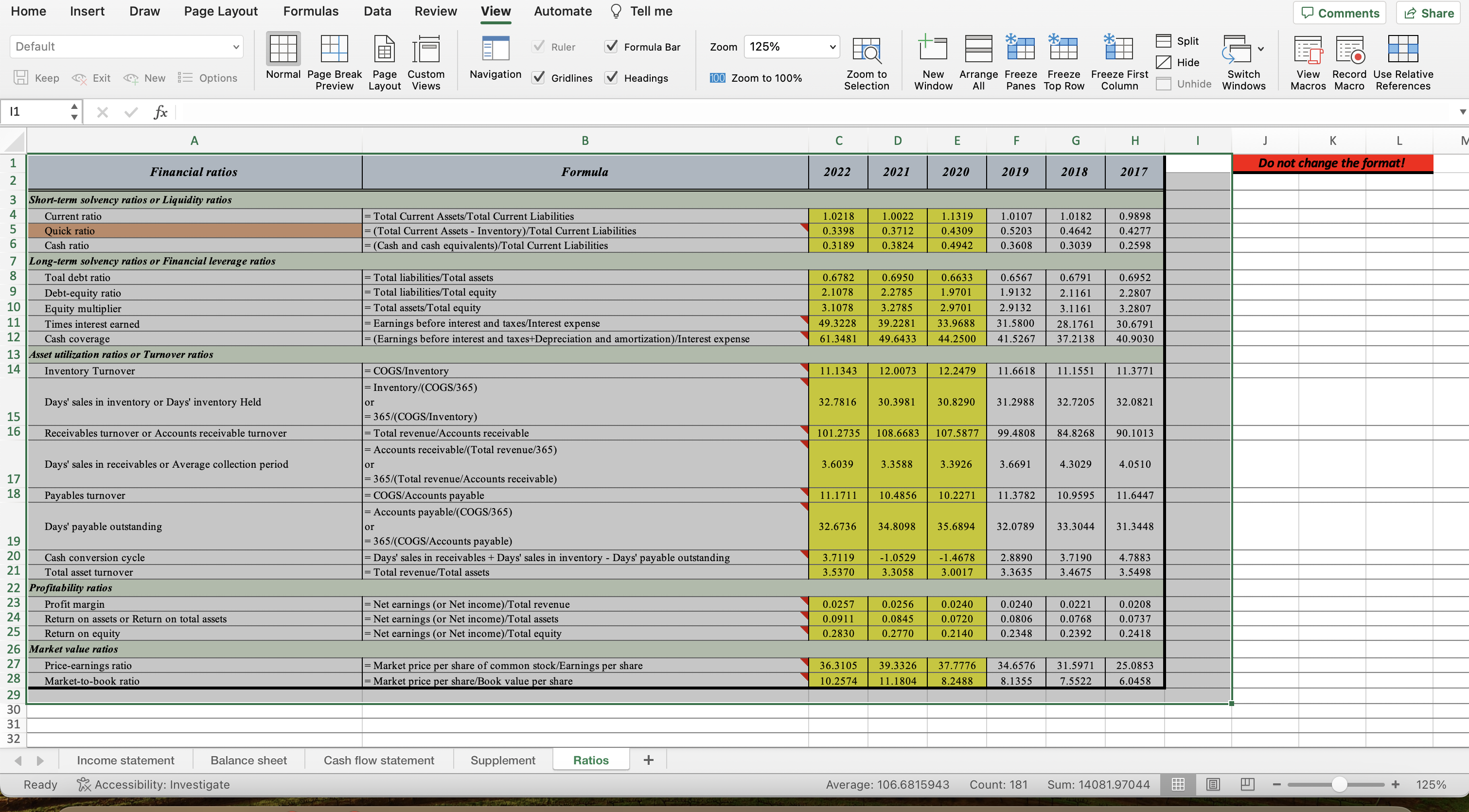The image size is (1469, 812).
Task: Click zoom out minus button
Action: tap(1277, 785)
